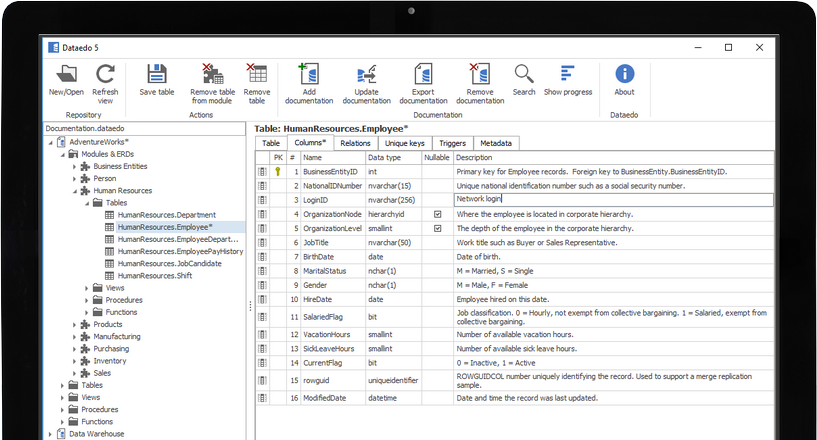Click the New/Open repository icon
The image size is (817, 440).
[66, 75]
